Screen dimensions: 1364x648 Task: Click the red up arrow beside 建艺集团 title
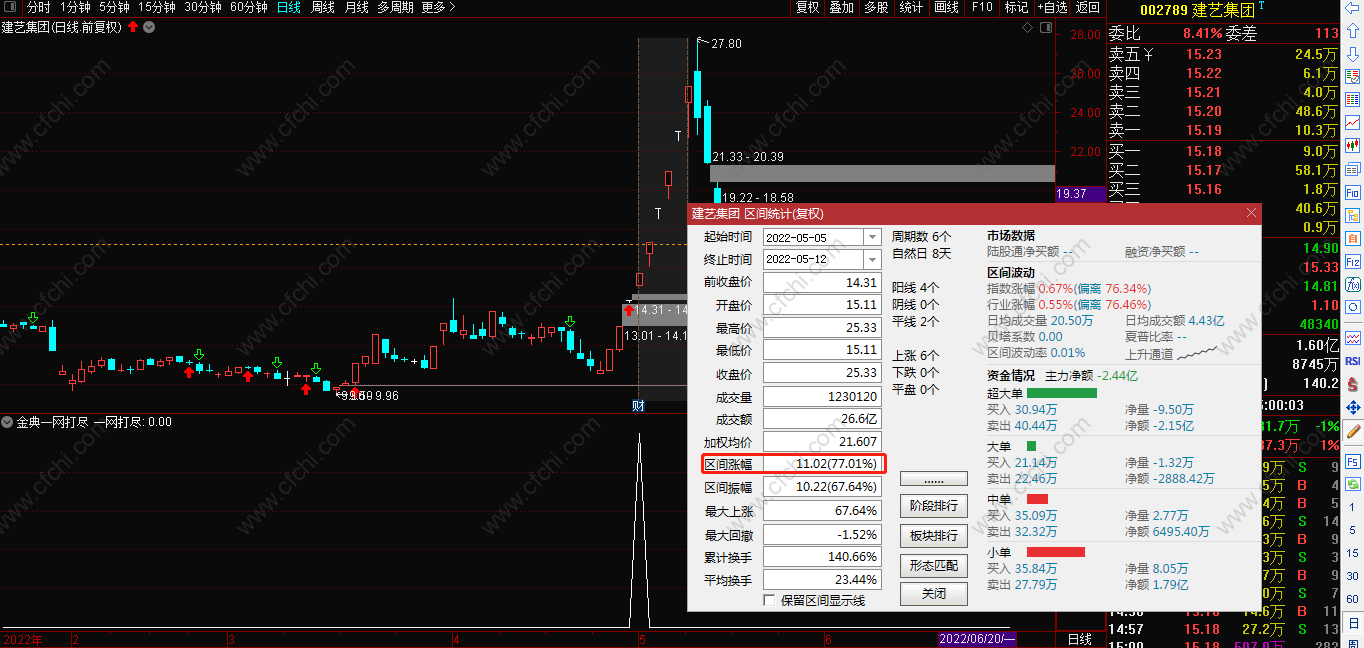tap(132, 27)
